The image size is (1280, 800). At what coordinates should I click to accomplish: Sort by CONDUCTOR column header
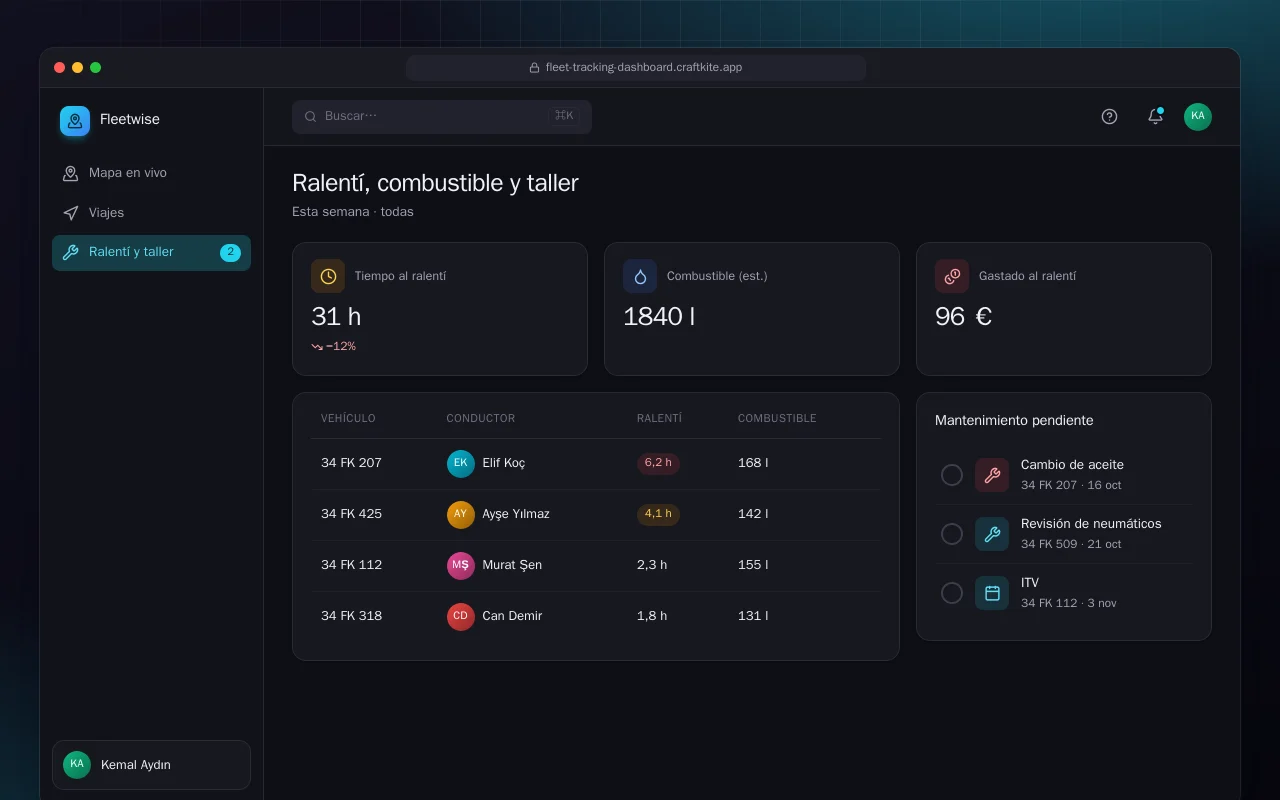tap(481, 418)
